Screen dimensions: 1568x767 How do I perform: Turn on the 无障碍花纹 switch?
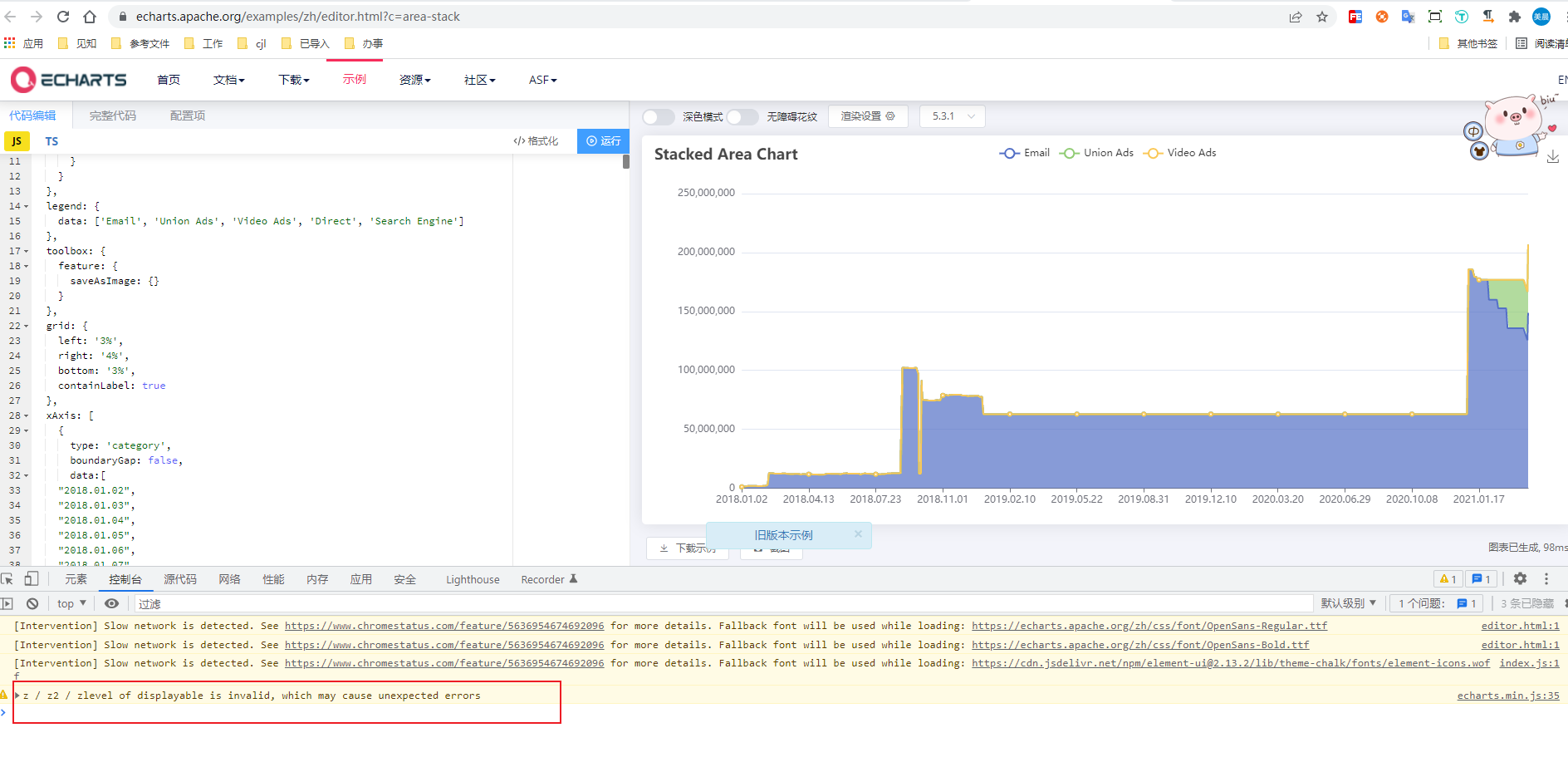point(743,116)
